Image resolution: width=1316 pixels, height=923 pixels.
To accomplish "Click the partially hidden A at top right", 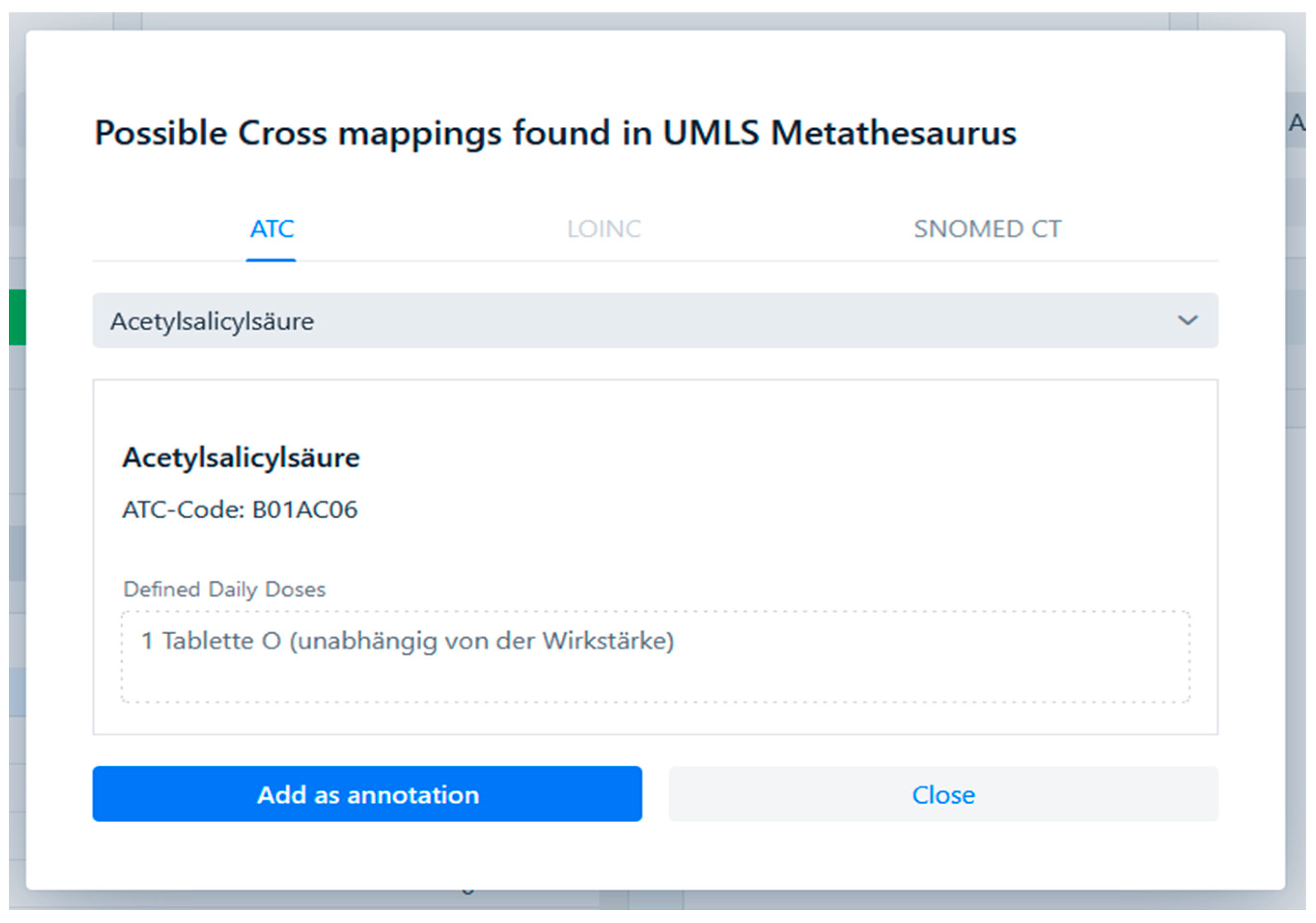I will click(1298, 123).
